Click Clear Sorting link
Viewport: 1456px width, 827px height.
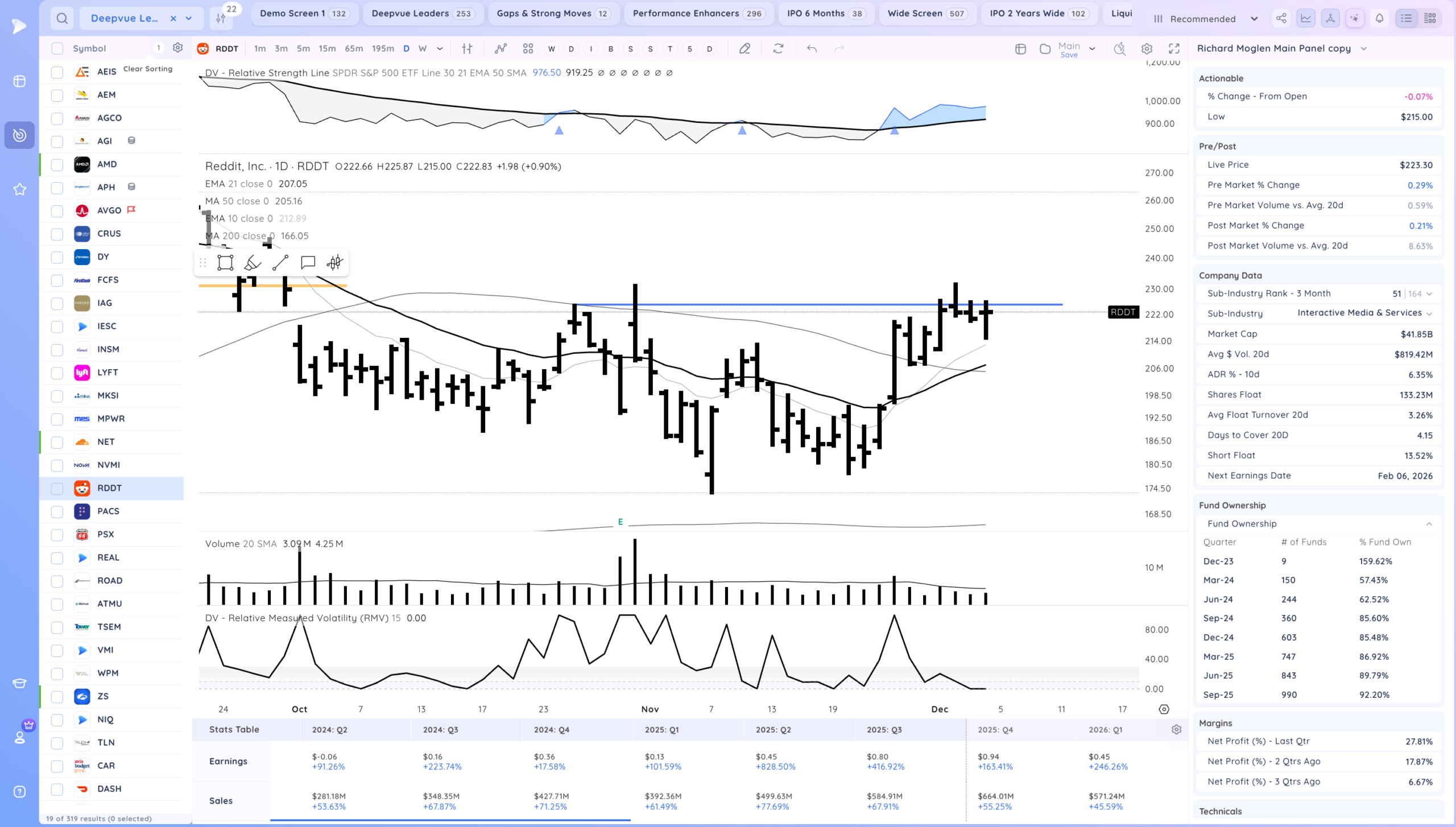point(148,69)
